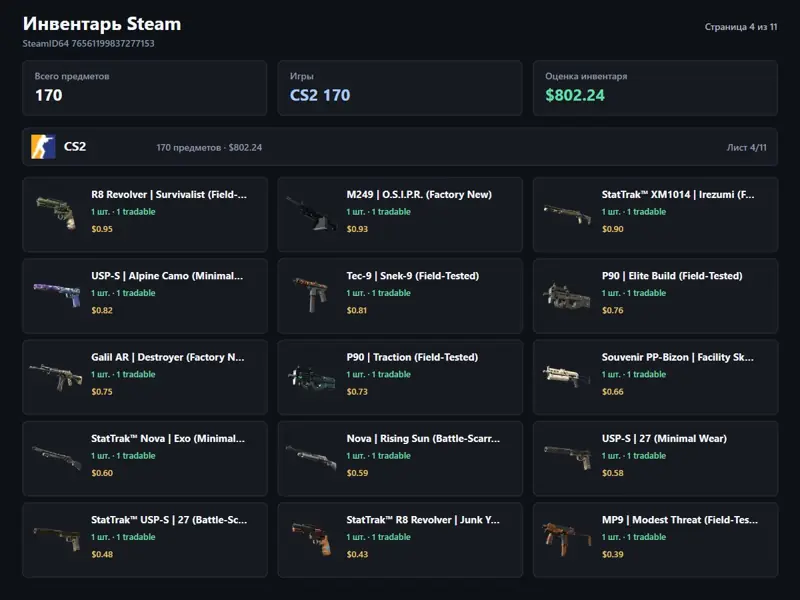The width and height of the screenshot is (800, 600).
Task: Open the Galil AR Destroyer item card
Action: (x=145, y=377)
